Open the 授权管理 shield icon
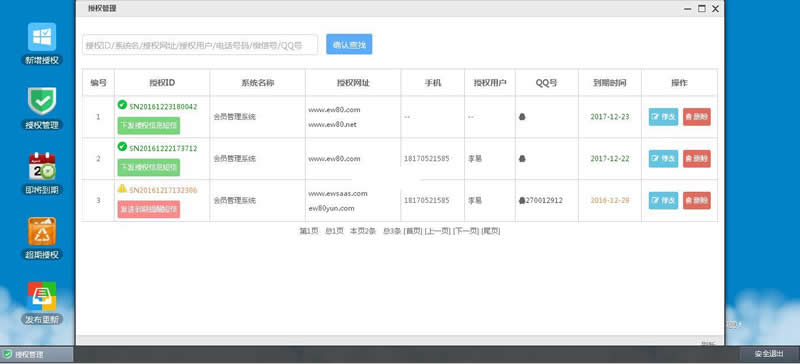The height and width of the screenshot is (364, 800). [42, 102]
